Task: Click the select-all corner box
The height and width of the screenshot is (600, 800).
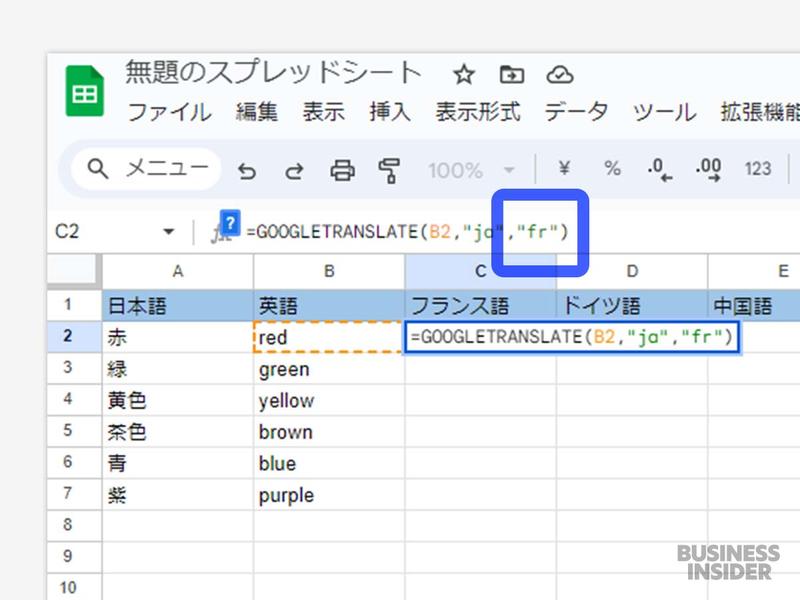Action: click(x=74, y=271)
